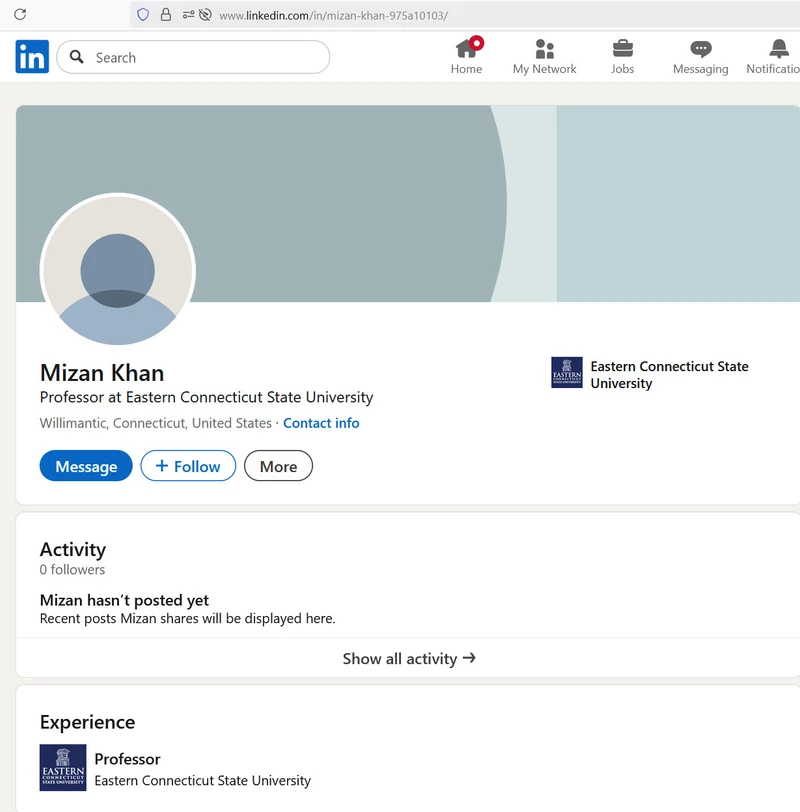
Task: Click the Experience section heading
Action: point(88,722)
